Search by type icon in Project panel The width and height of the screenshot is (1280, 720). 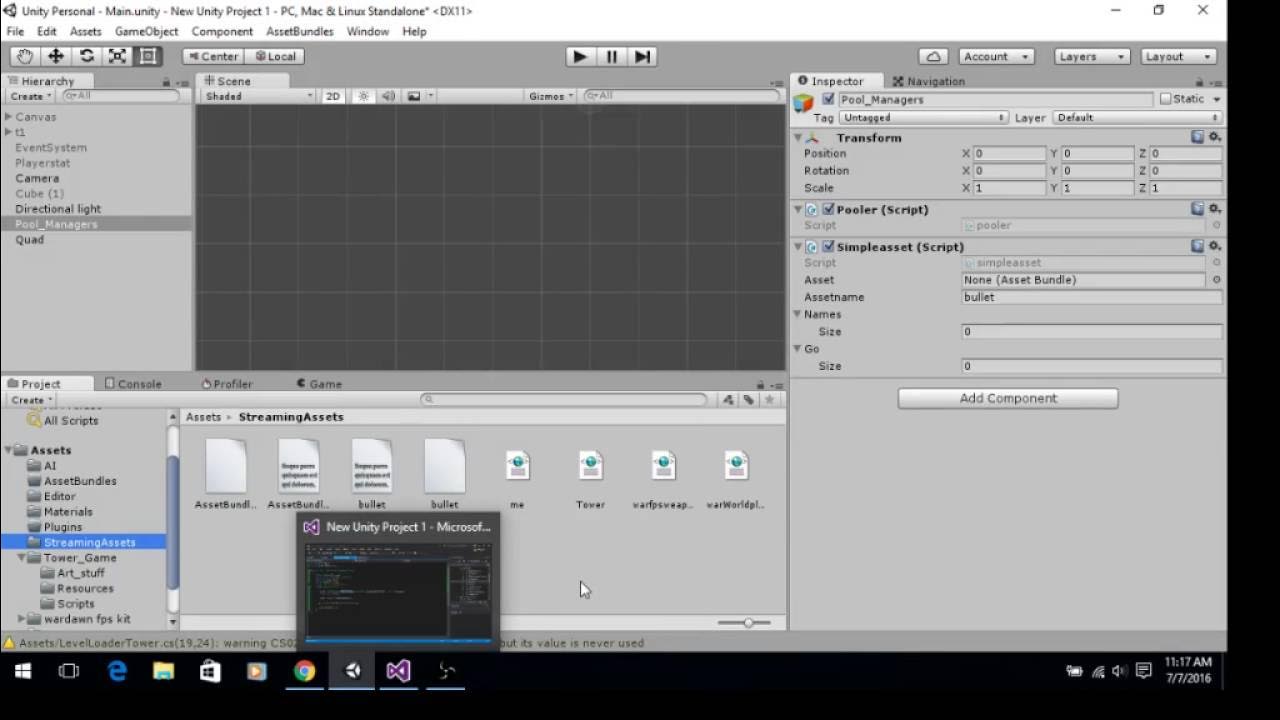(x=728, y=399)
